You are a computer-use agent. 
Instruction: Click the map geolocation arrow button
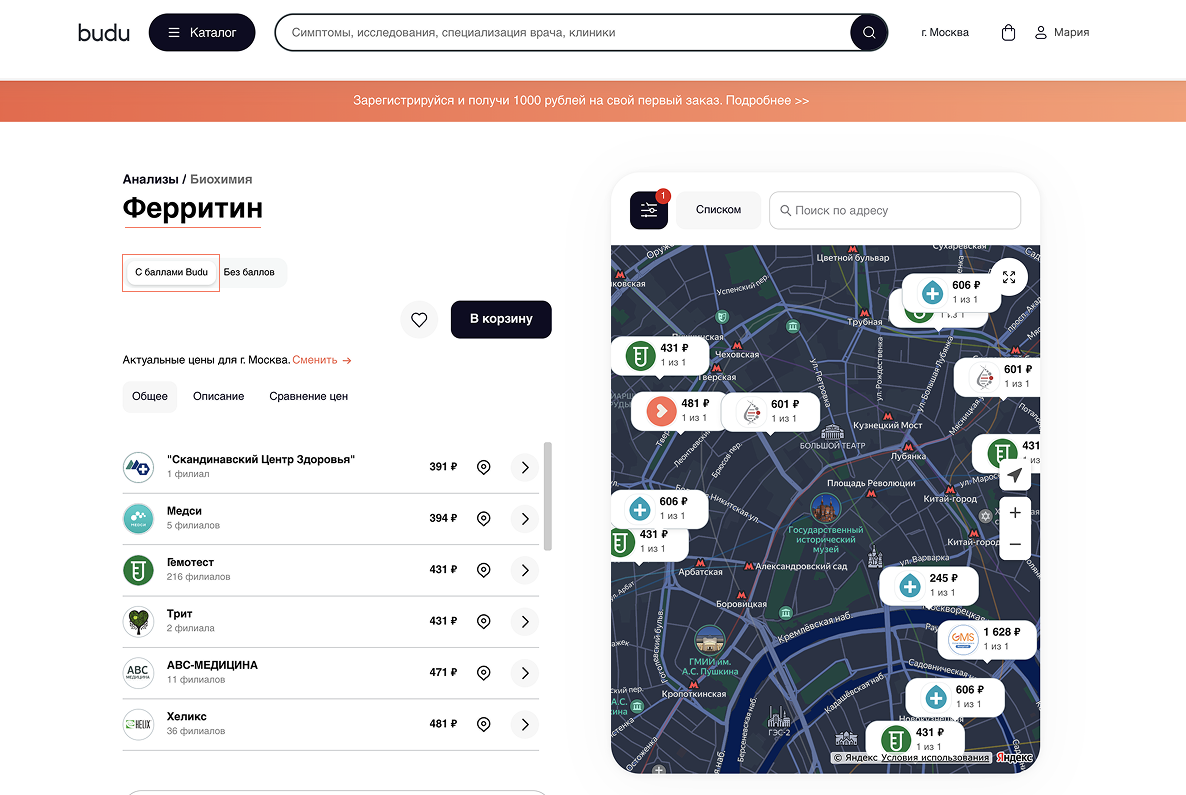click(1015, 475)
